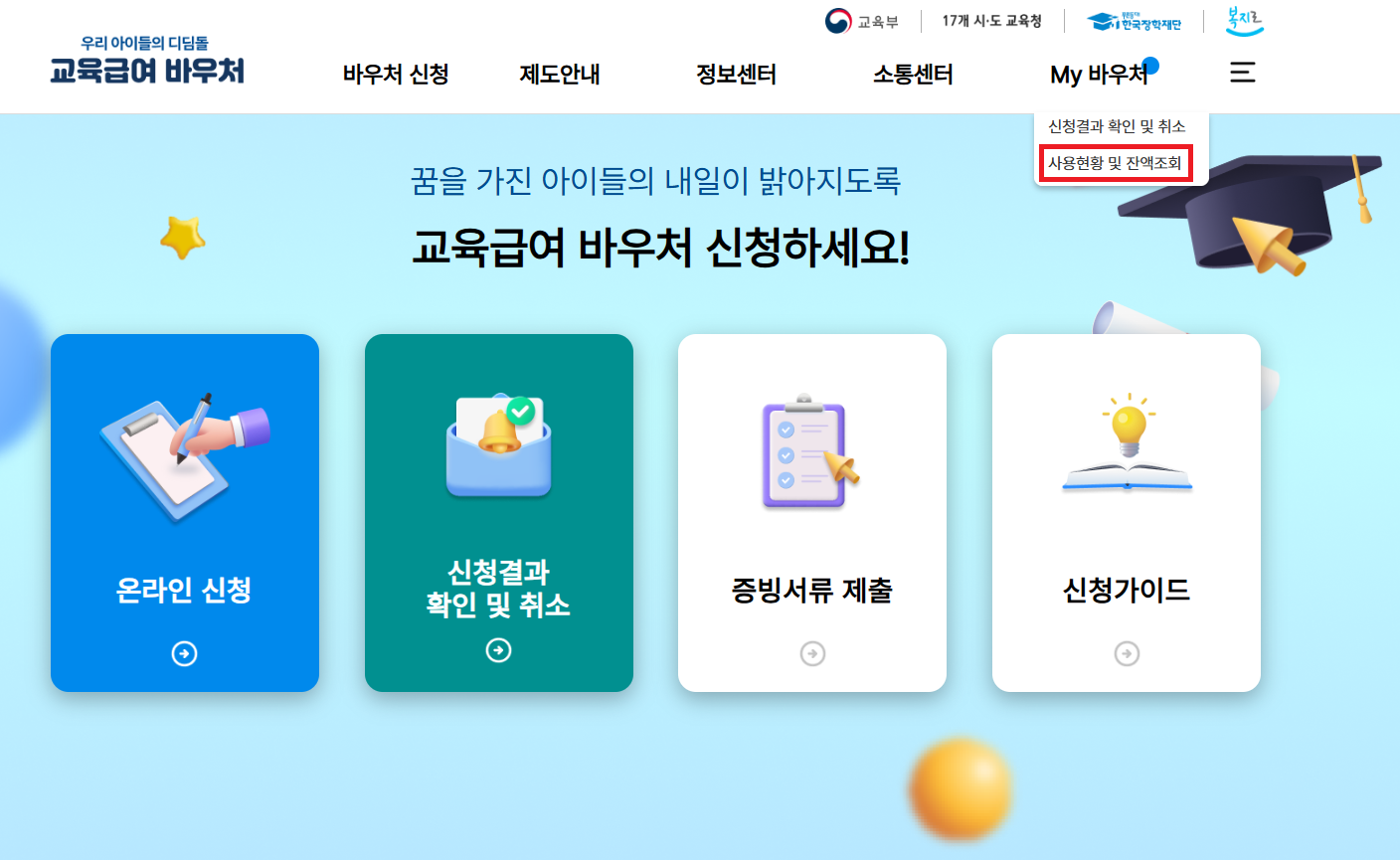Open the 소통센터 menu
Viewport: 1400px width, 860px height.
(911, 74)
